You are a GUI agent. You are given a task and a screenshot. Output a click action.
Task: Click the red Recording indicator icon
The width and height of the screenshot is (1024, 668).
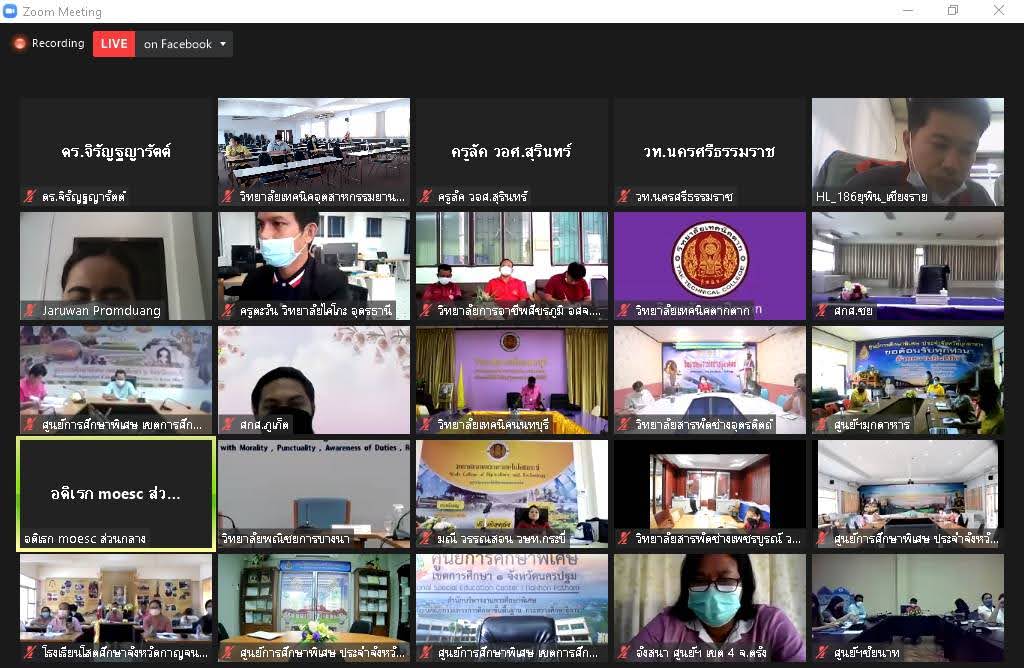19,44
